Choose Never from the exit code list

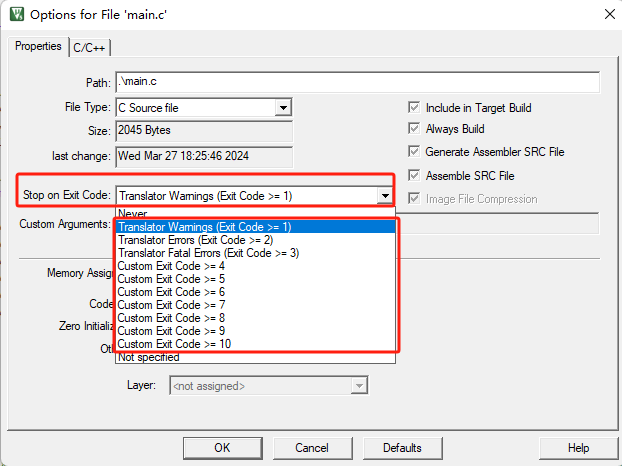pos(133,213)
